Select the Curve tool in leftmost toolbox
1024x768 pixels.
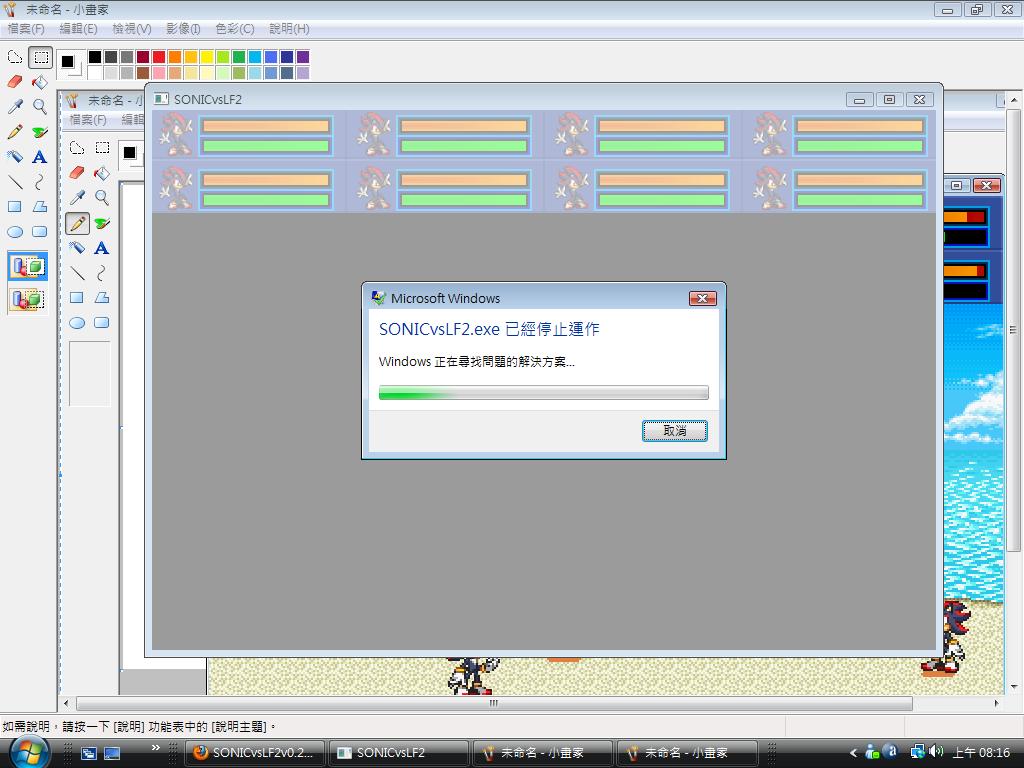[40, 182]
